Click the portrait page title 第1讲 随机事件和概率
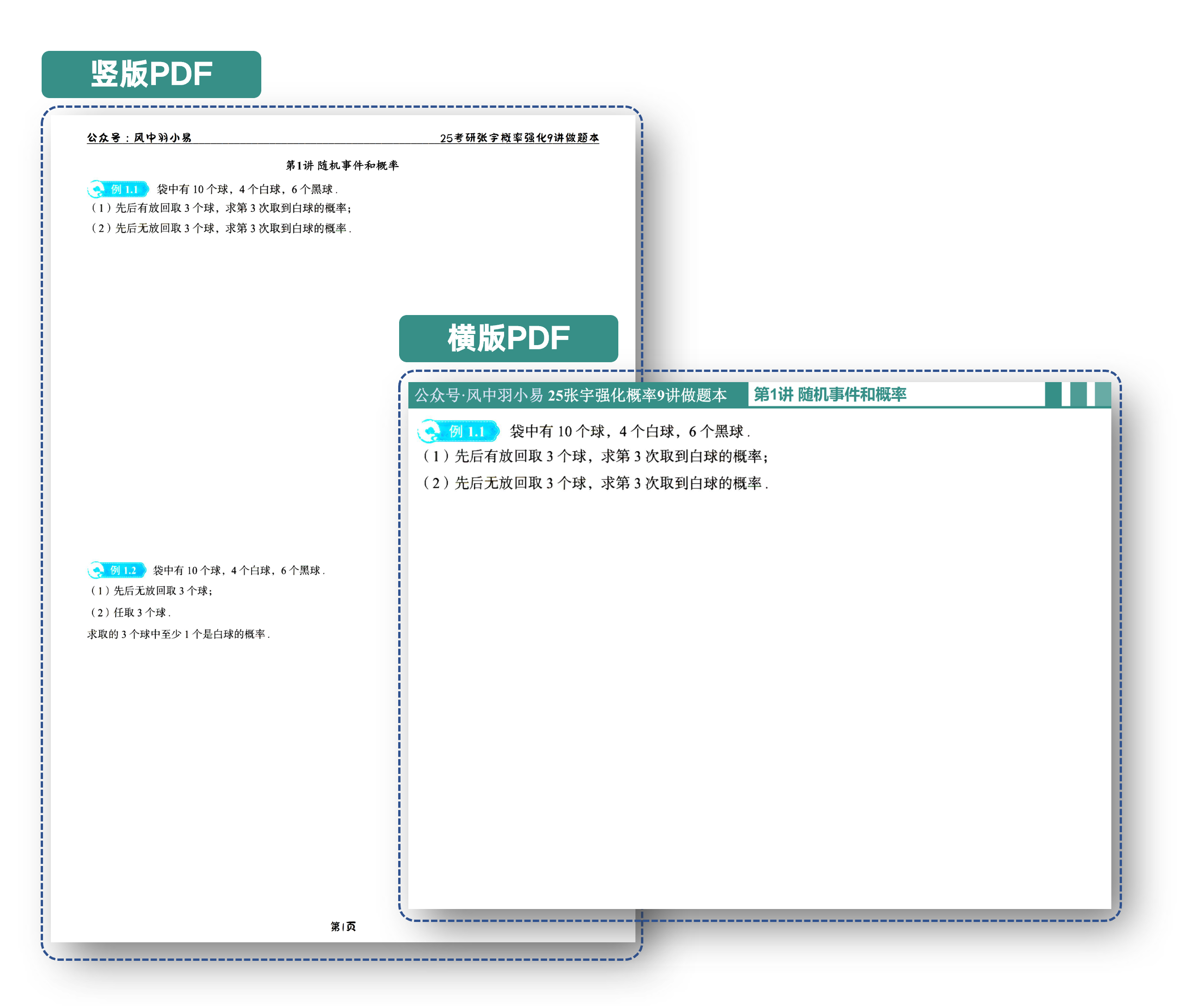This screenshot has width=1177, height=1008. click(342, 165)
